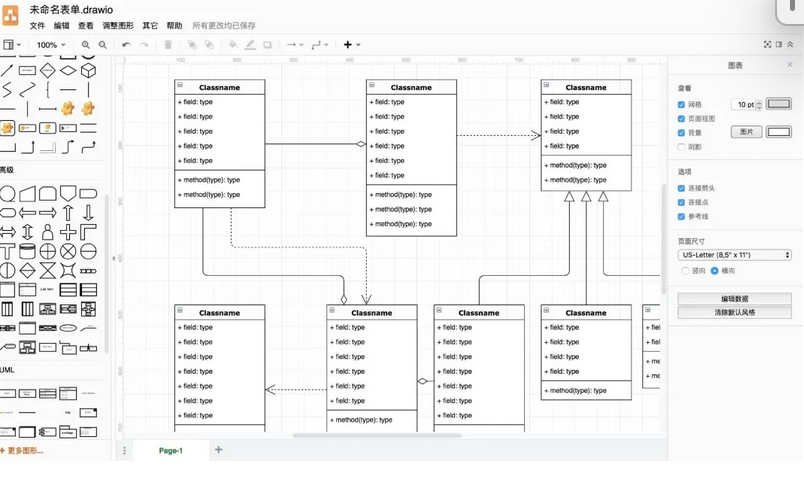This screenshot has width=804, height=477.
Task: Uncheck the 网格 grid checkbox
Action: (682, 104)
